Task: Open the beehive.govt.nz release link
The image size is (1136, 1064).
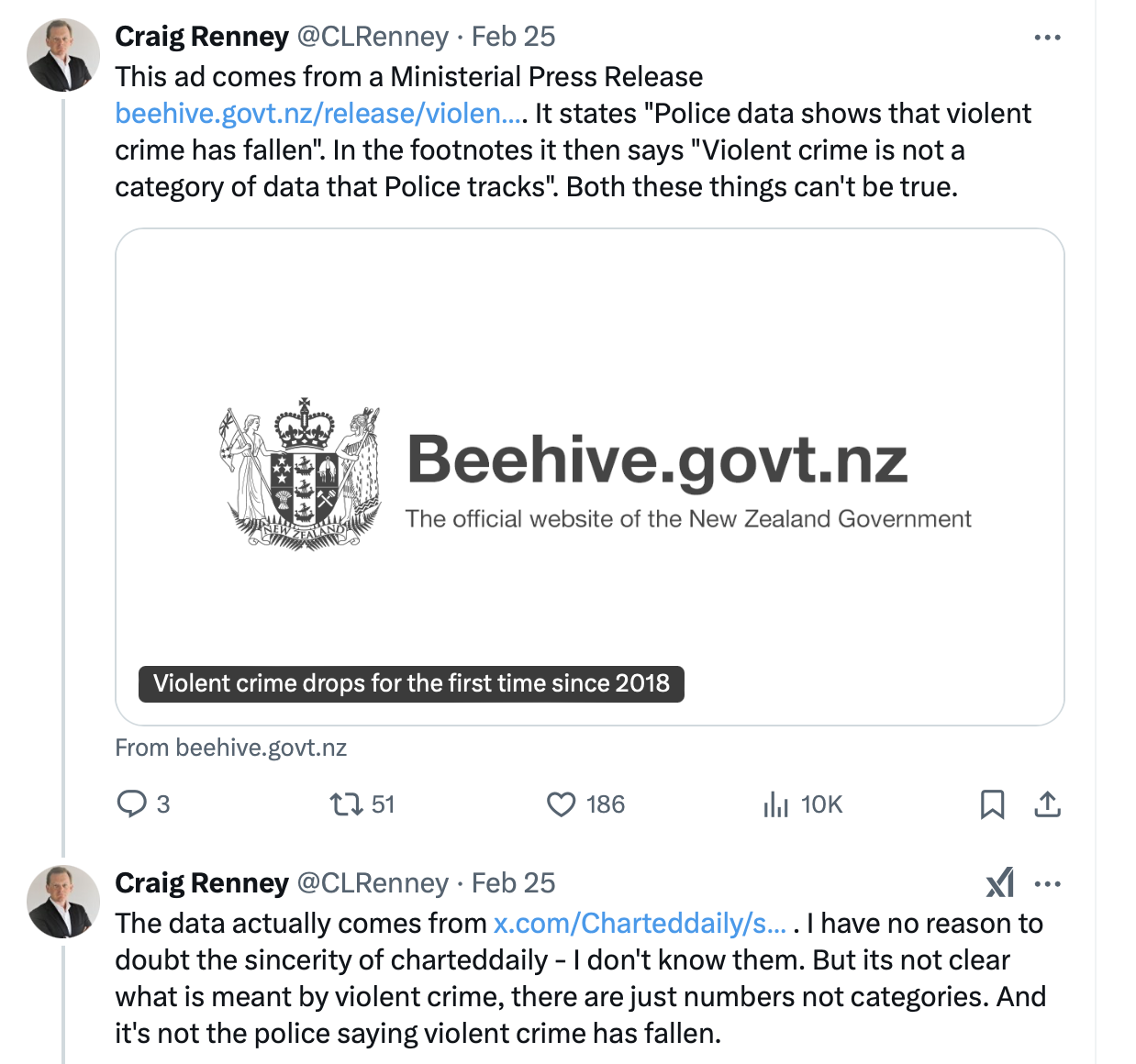Action: click(319, 114)
